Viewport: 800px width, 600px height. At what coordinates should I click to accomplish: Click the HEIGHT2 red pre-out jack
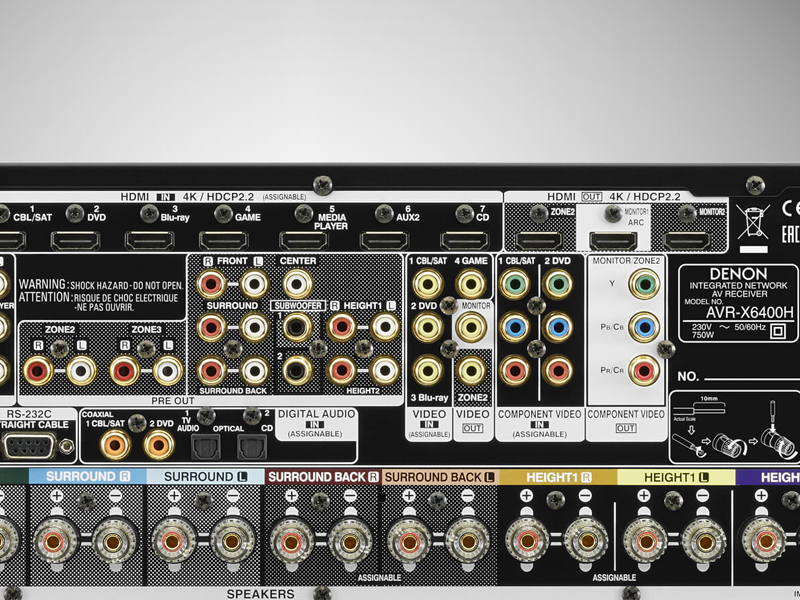pyautogui.click(x=341, y=370)
